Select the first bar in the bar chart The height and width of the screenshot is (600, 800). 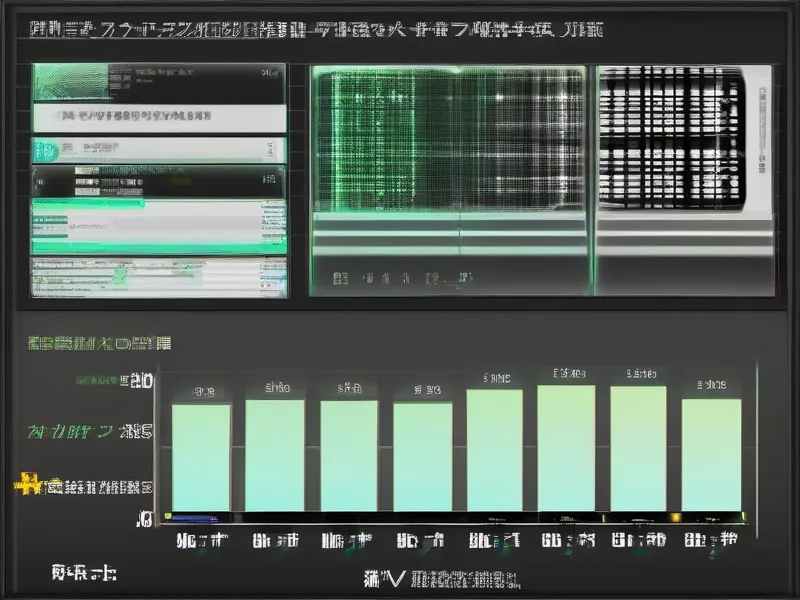[201, 458]
